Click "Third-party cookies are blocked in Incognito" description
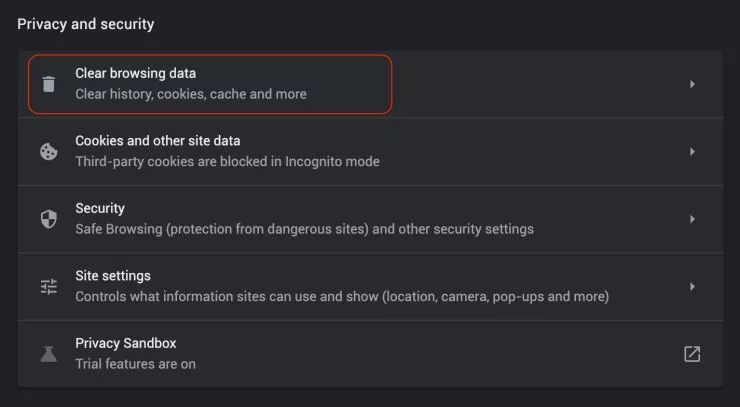740x407 pixels. (x=227, y=161)
